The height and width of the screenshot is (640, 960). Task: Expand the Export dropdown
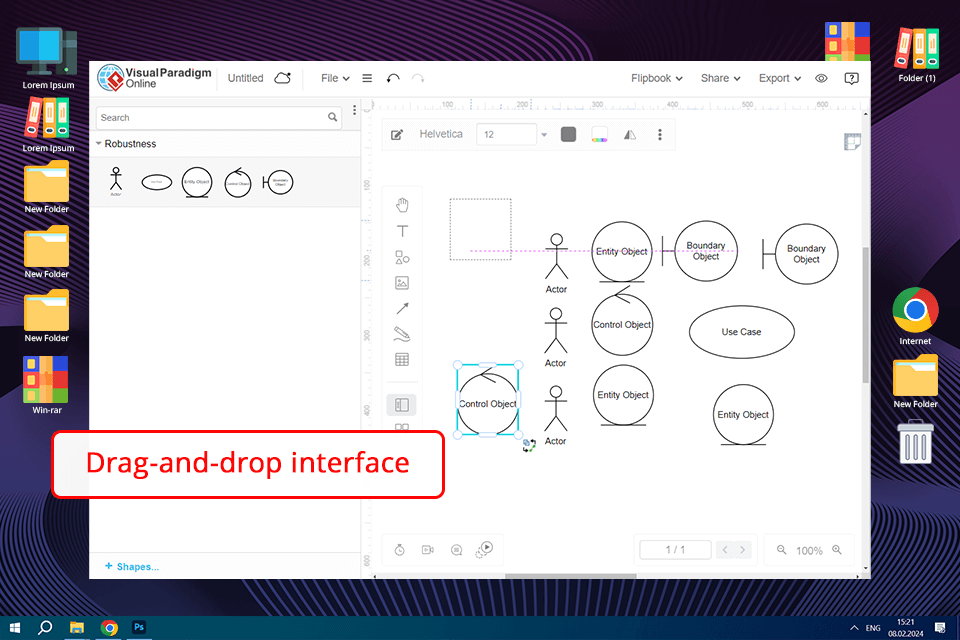click(780, 78)
